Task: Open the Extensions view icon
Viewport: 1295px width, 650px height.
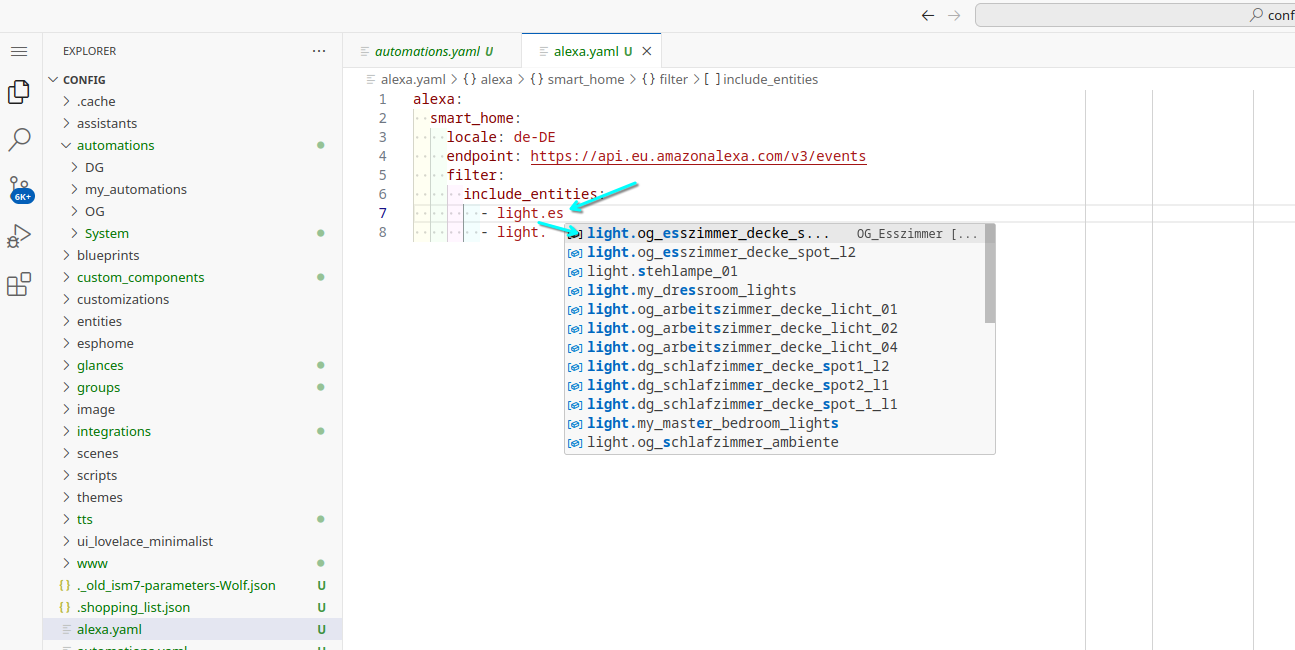Action: pyautogui.click(x=19, y=285)
